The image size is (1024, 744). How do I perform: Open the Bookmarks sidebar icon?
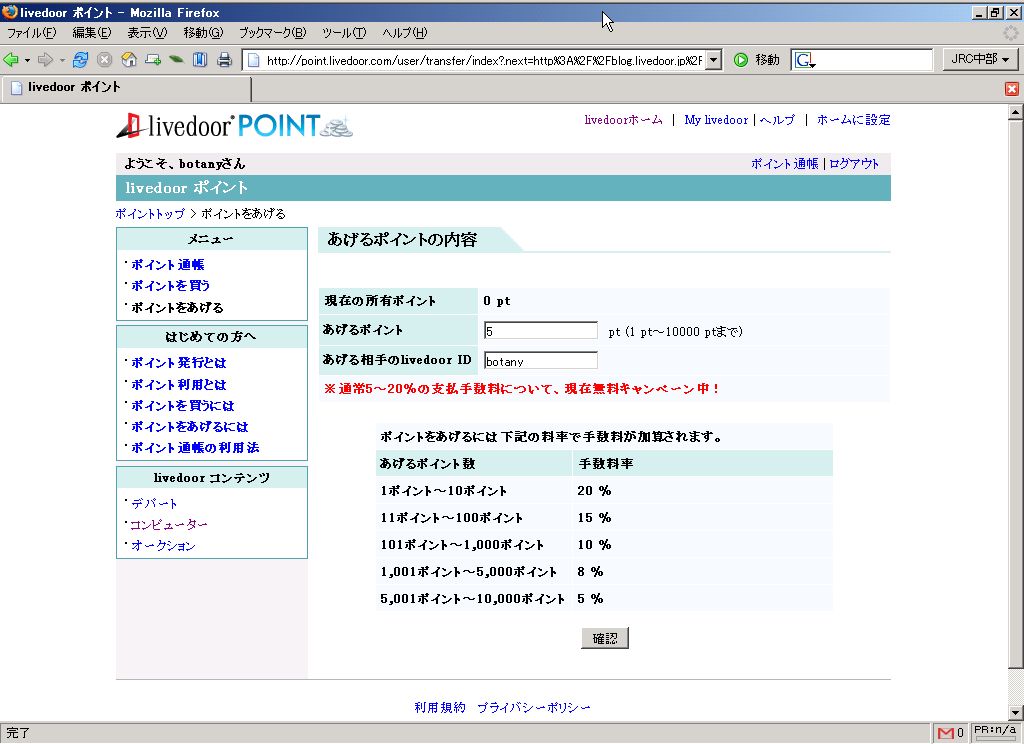point(200,60)
